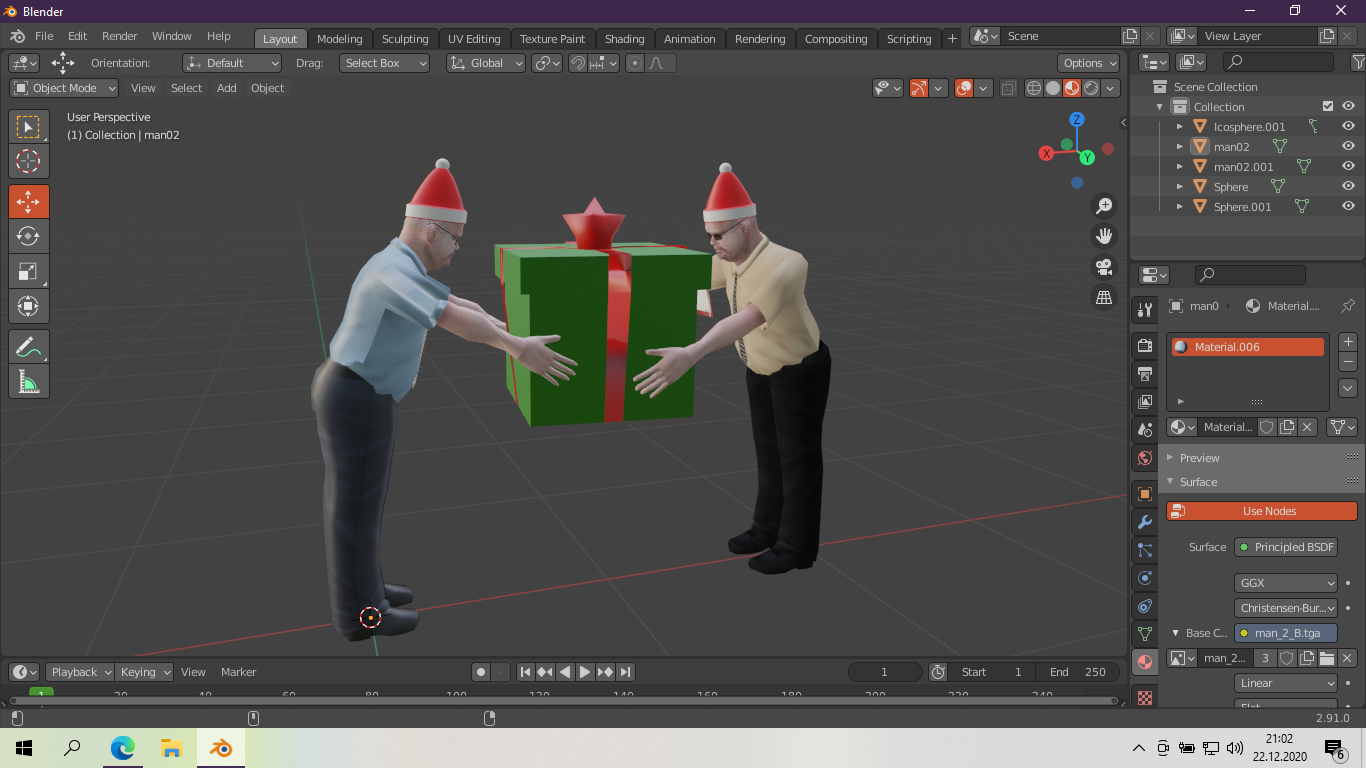Select the Rotate tool in toolbar
Screen dimensions: 1366x768
click(28, 236)
